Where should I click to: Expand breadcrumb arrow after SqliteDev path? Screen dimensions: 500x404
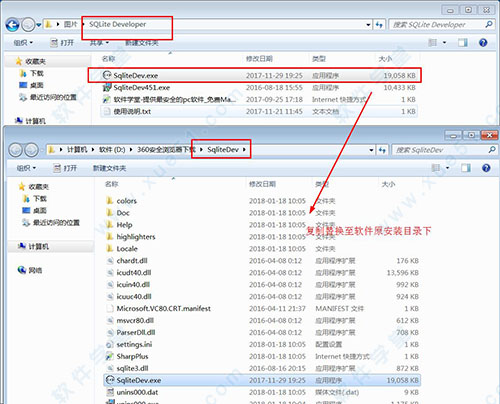click(244, 150)
